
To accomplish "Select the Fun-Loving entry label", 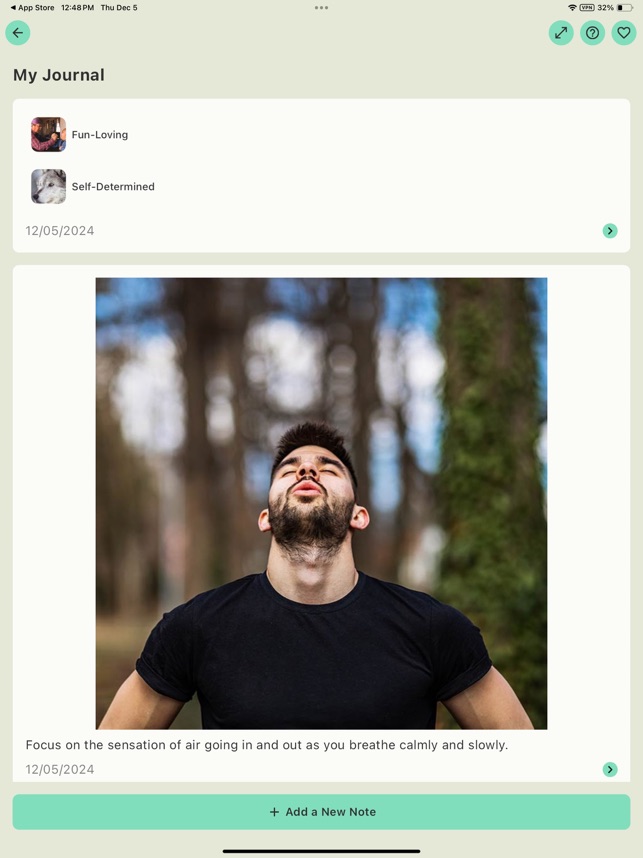I will point(99,134).
